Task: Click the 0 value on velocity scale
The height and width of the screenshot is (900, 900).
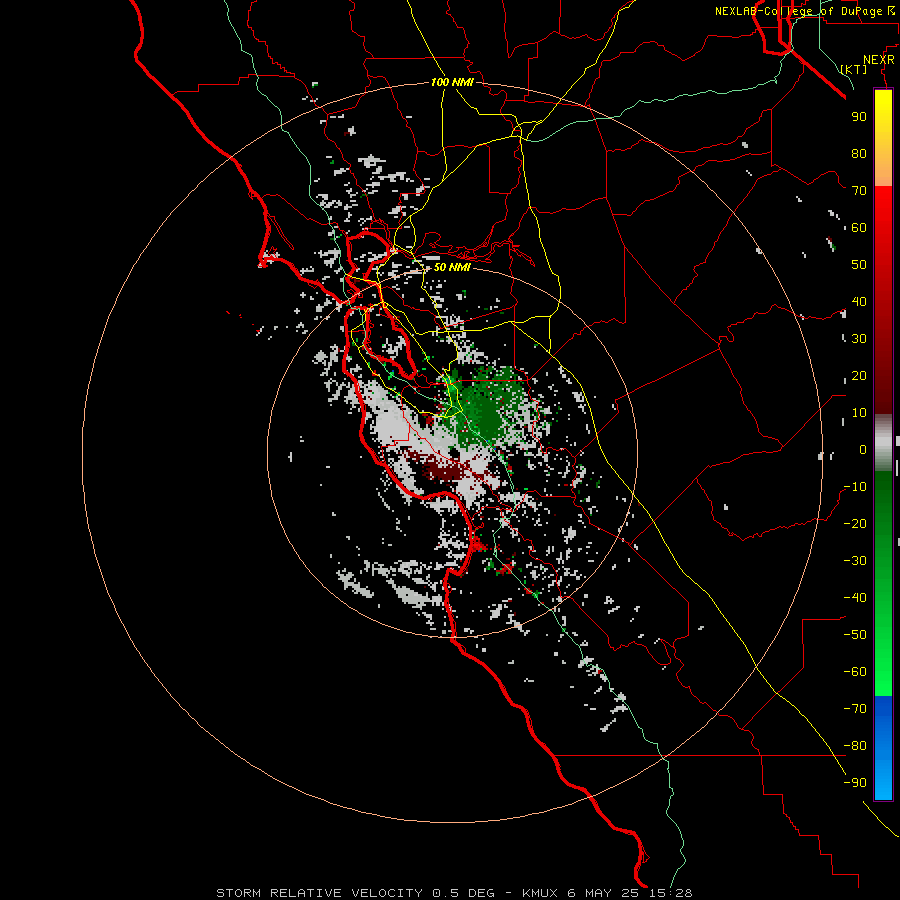Action: pos(863,449)
